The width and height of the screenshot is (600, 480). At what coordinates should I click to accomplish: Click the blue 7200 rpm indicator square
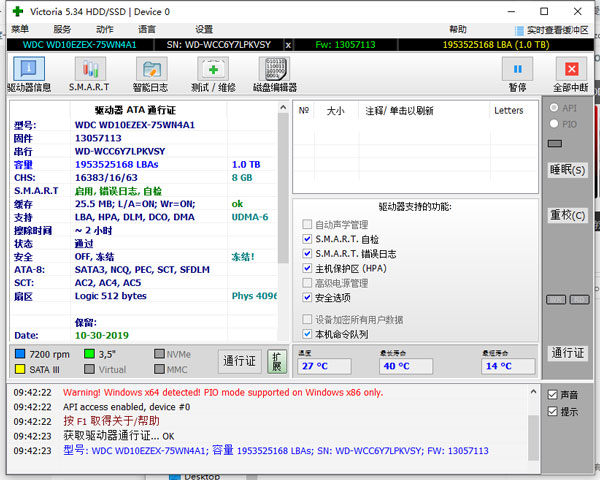tap(20, 354)
